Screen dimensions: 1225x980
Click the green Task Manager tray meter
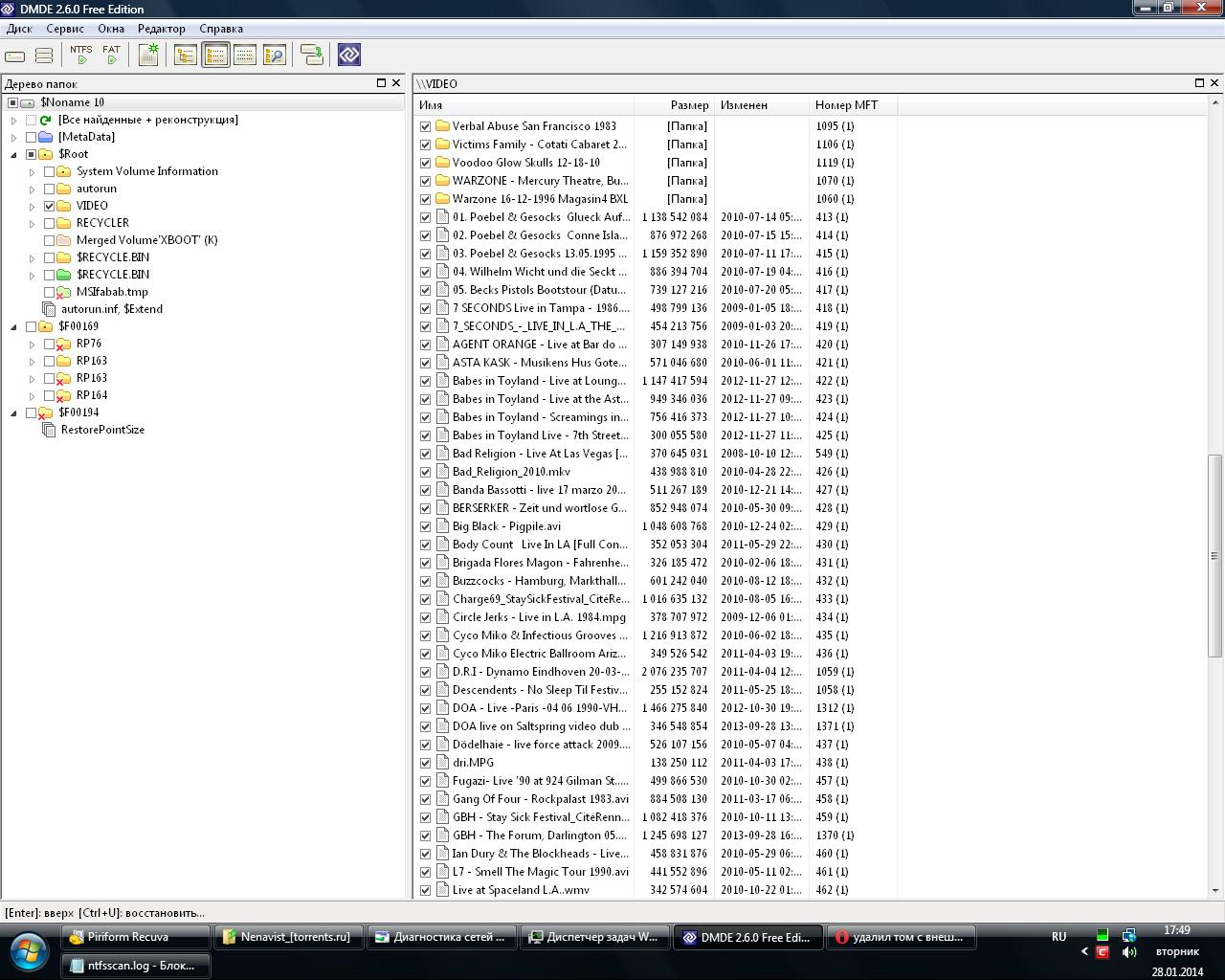tap(1102, 936)
